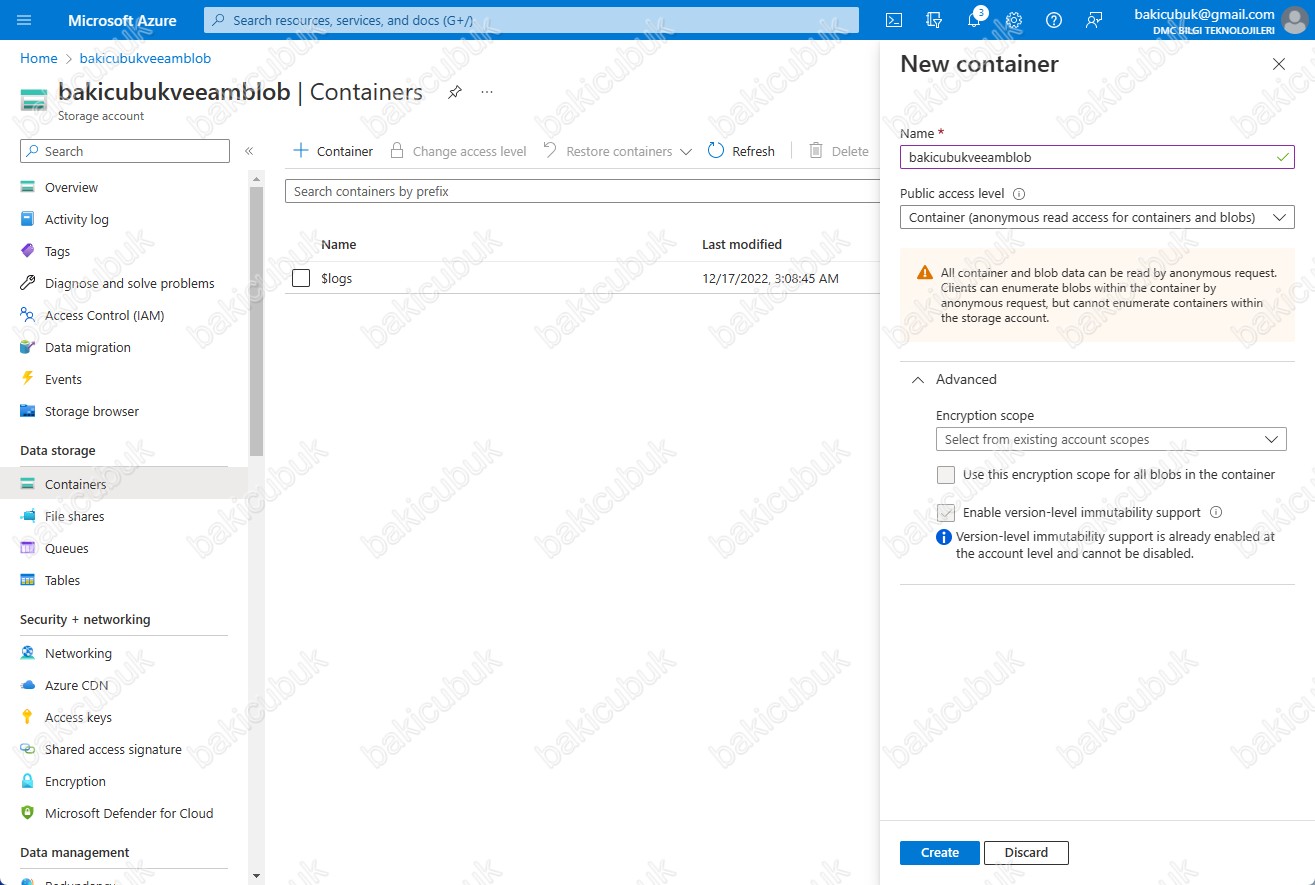Pin the storage account blade
Image resolution: width=1315 pixels, height=885 pixels.
click(455, 92)
